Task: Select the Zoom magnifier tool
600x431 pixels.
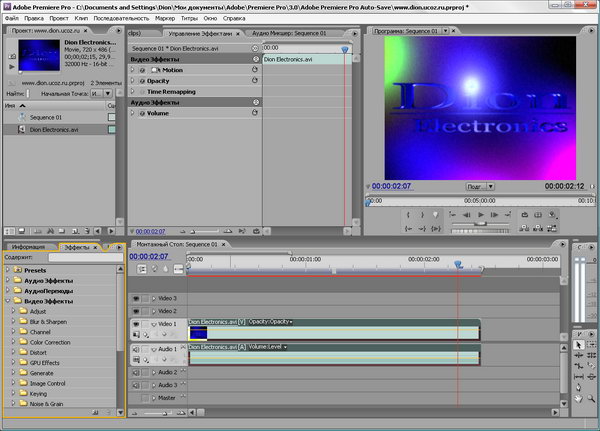Action: [591, 398]
